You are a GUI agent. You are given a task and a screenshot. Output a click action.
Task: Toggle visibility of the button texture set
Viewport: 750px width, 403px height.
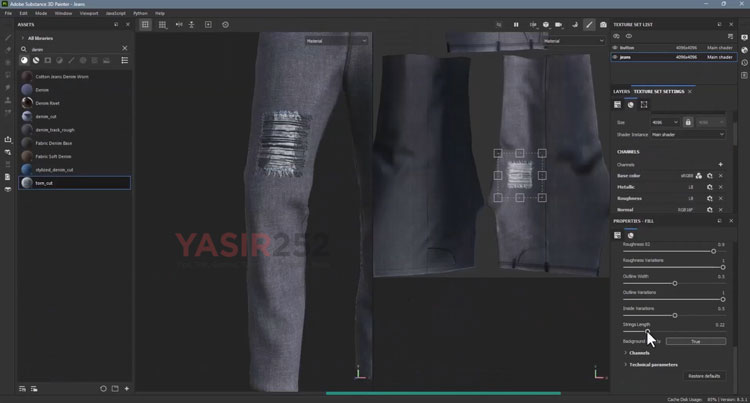616,47
